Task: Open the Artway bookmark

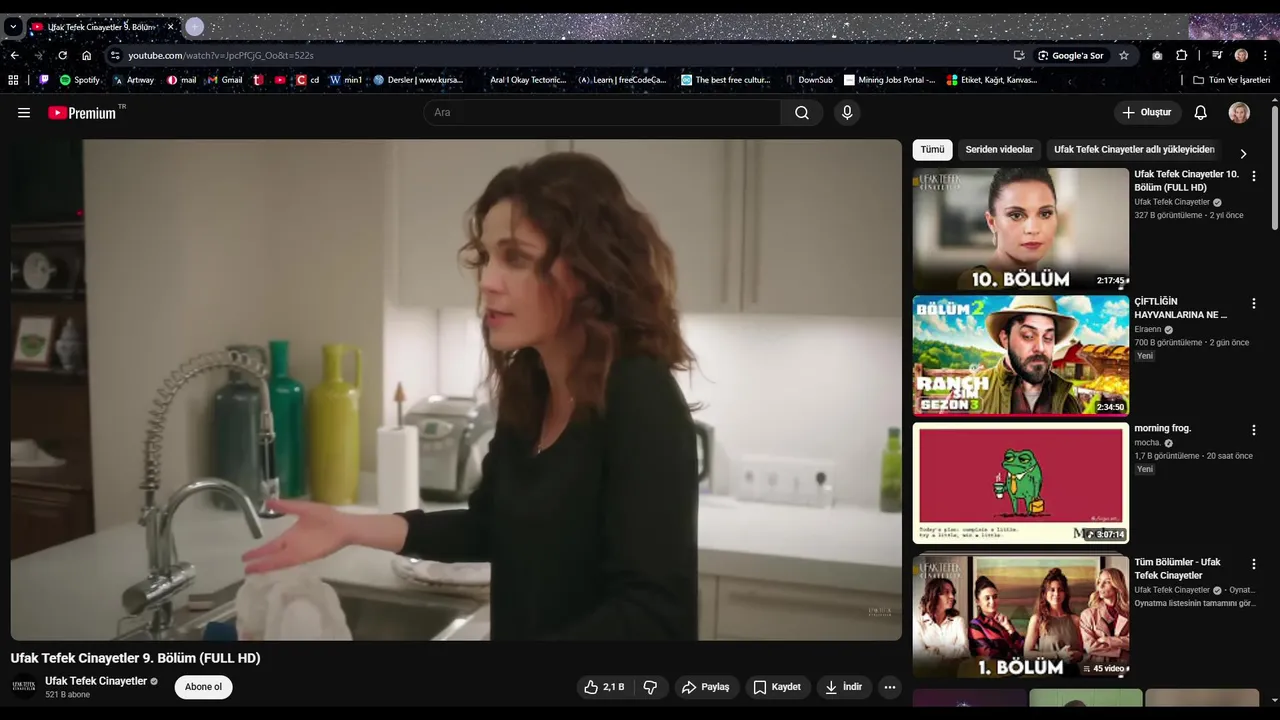Action: 133,80
